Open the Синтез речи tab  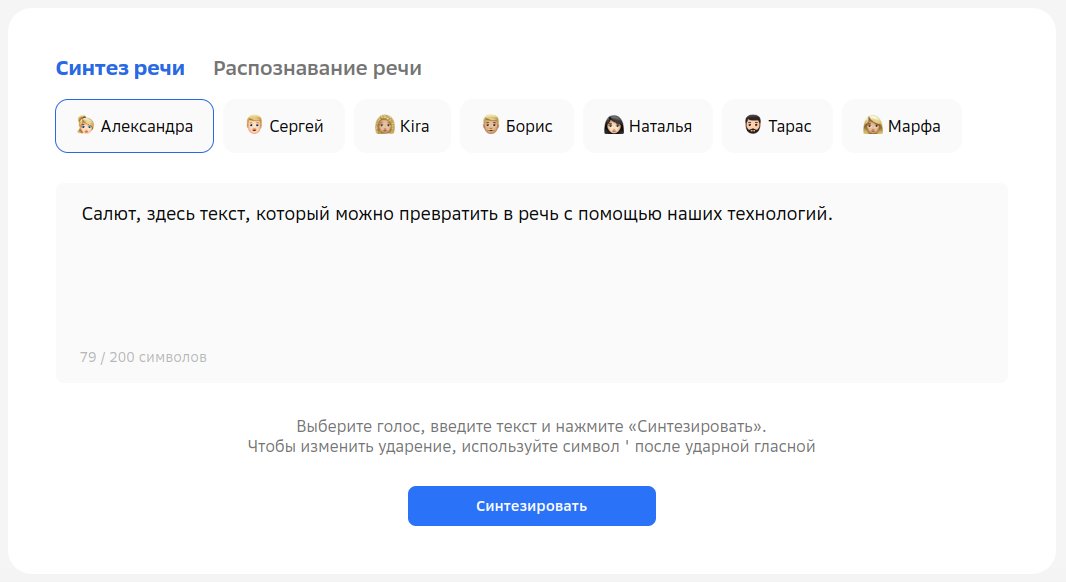(120, 68)
